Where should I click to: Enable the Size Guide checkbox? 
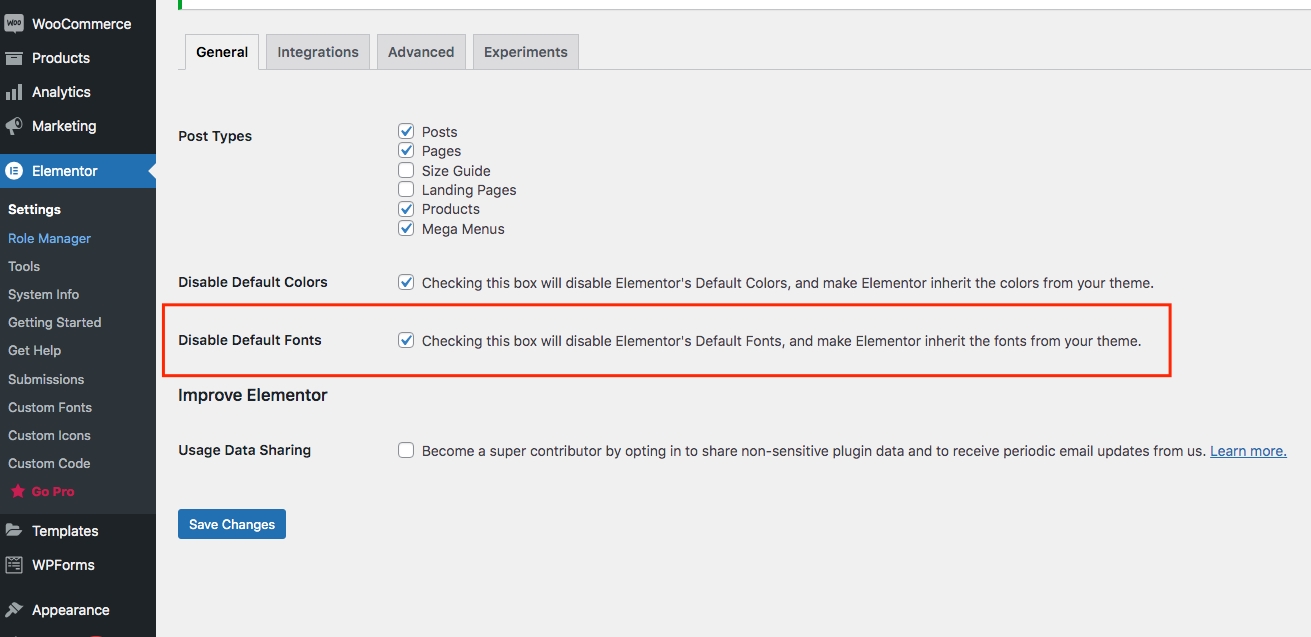406,170
